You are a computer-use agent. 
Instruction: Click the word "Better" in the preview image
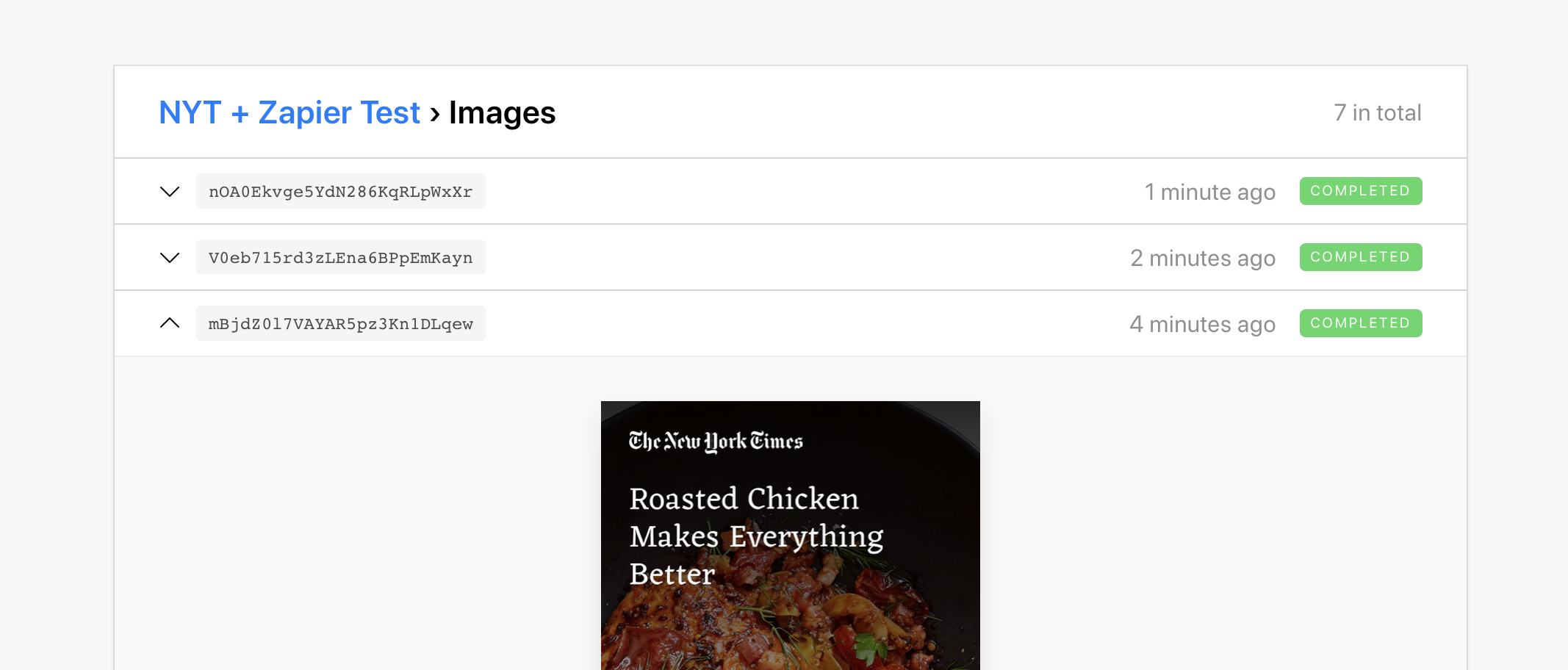672,574
